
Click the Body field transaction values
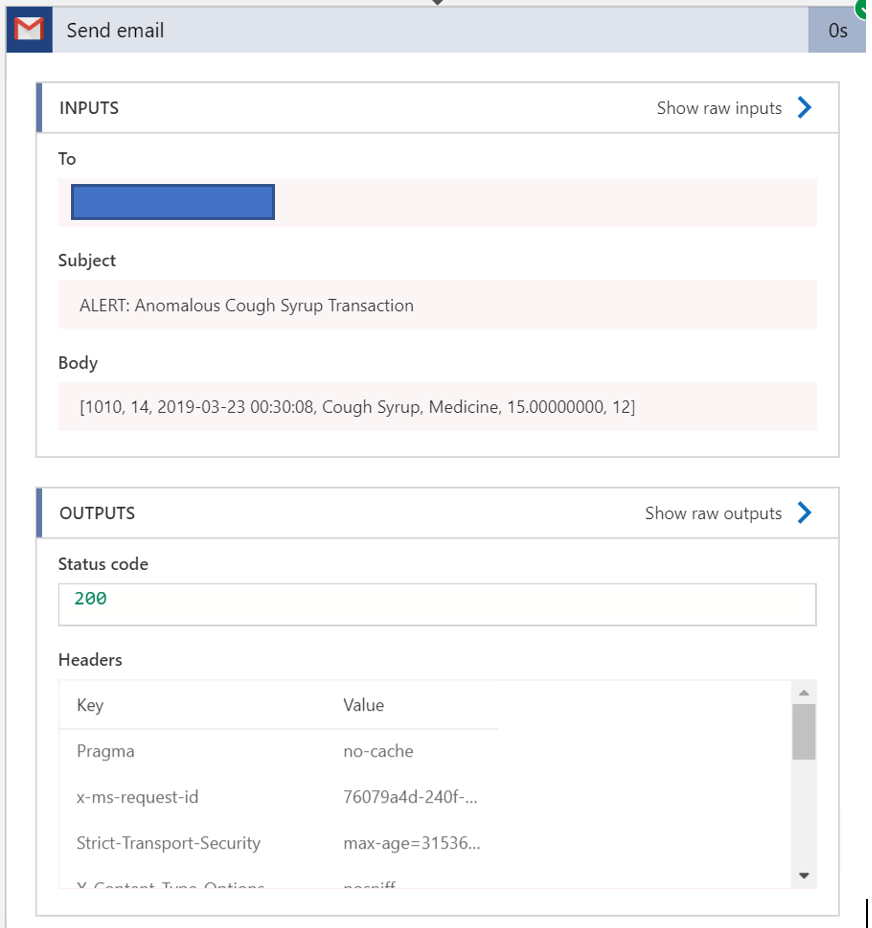pyautogui.click(x=357, y=407)
